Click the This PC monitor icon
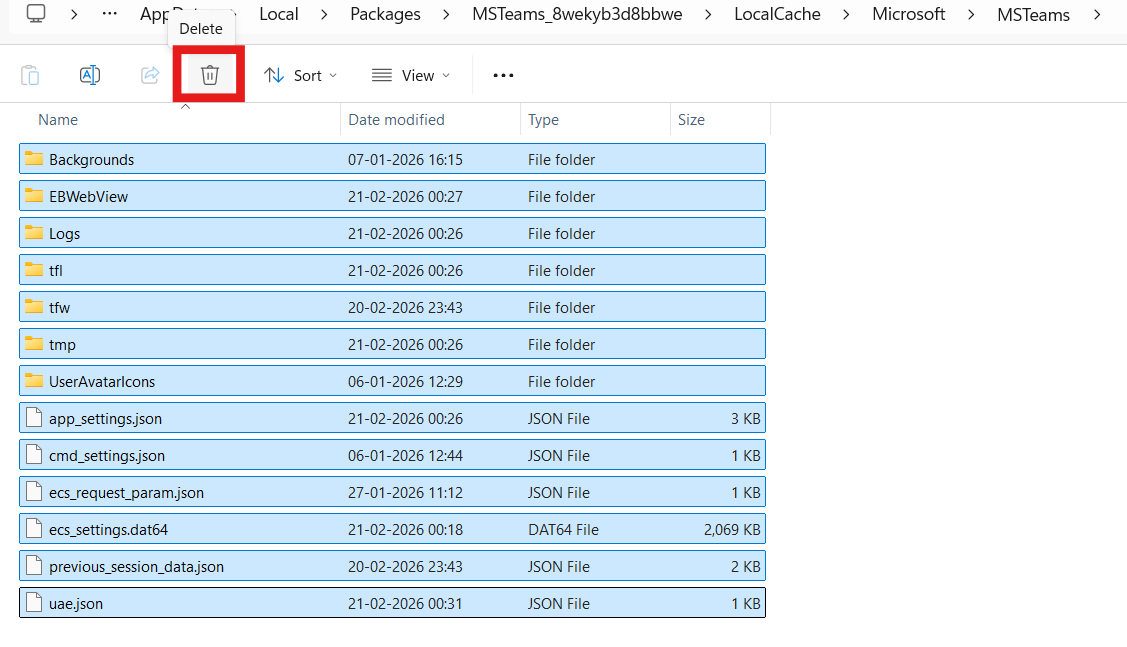 (36, 14)
